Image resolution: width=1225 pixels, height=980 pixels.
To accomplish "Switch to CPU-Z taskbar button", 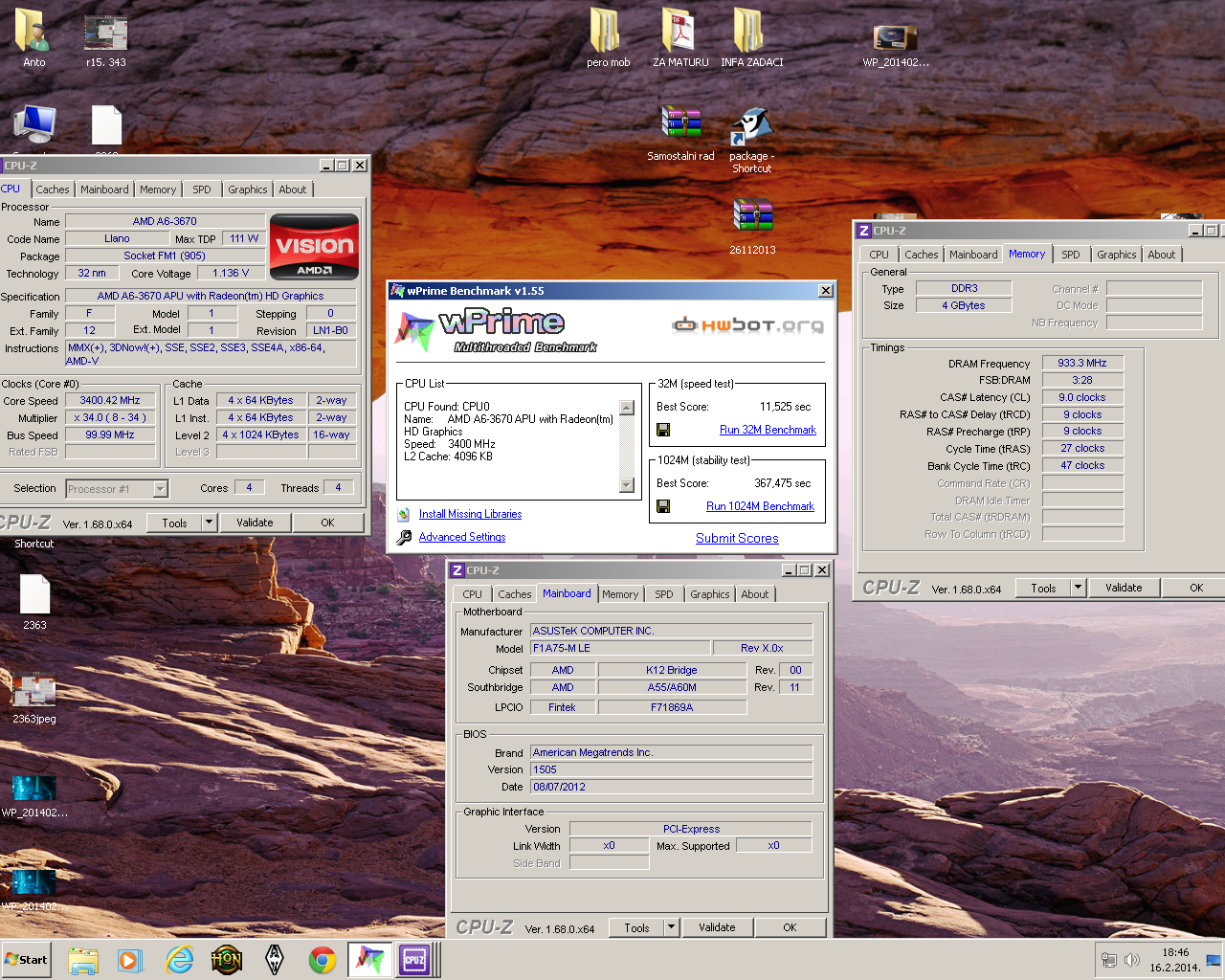I will pos(416,960).
